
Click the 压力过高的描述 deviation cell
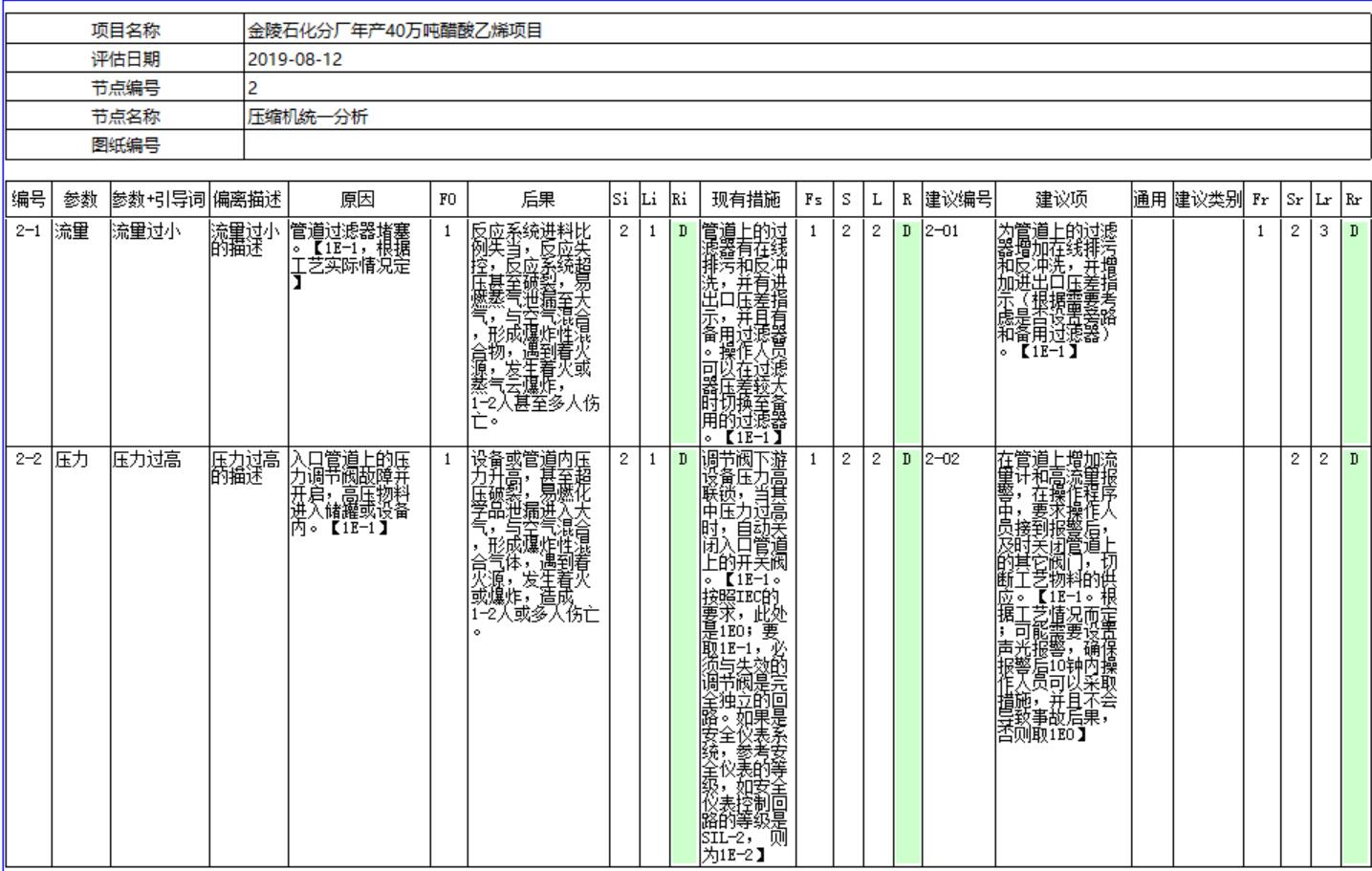(249, 656)
